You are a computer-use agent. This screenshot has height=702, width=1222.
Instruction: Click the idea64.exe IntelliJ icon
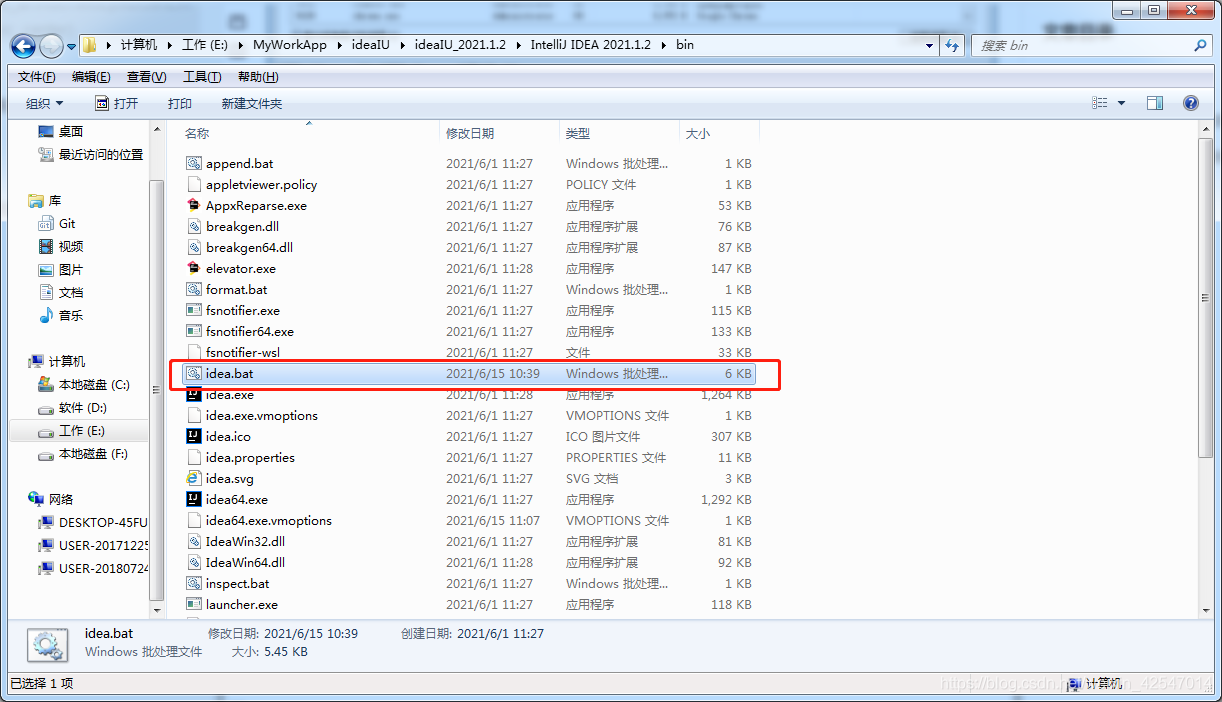tap(194, 499)
